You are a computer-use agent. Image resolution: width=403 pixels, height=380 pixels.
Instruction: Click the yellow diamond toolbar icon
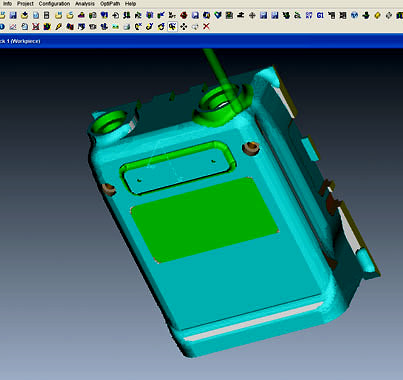click(377, 15)
